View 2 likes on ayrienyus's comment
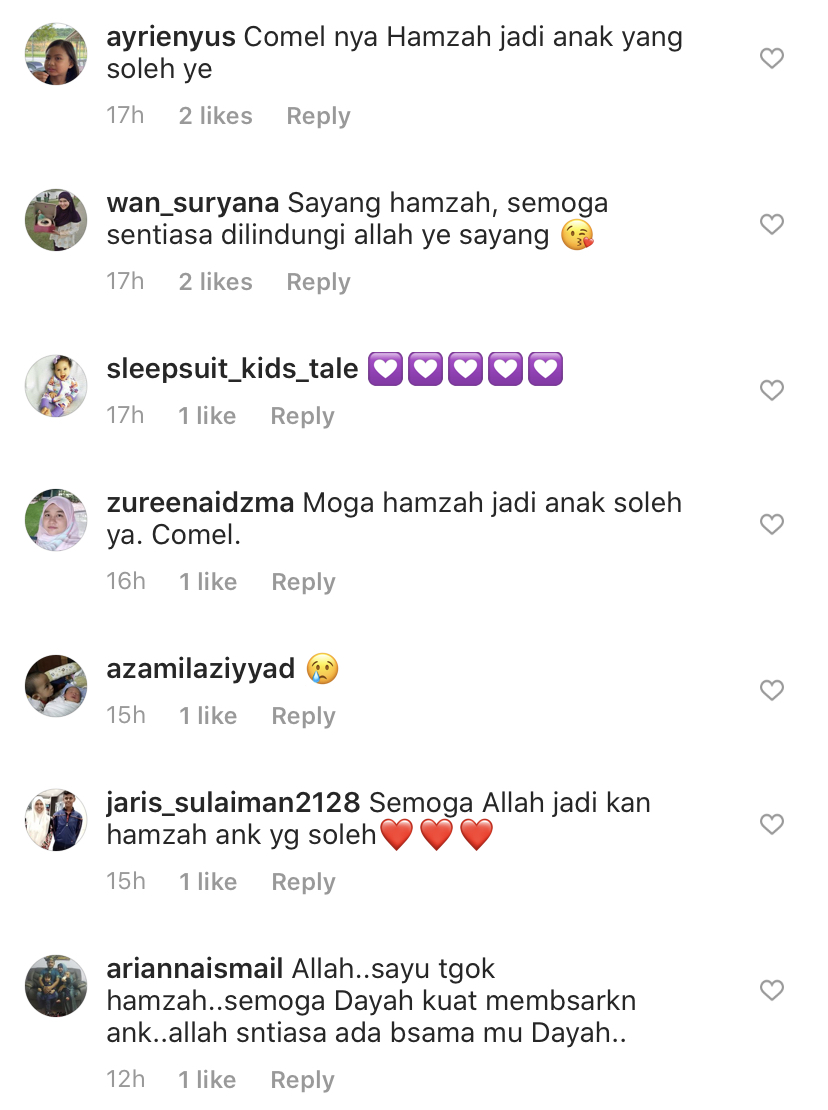The width and height of the screenshot is (828, 1110). coord(215,116)
